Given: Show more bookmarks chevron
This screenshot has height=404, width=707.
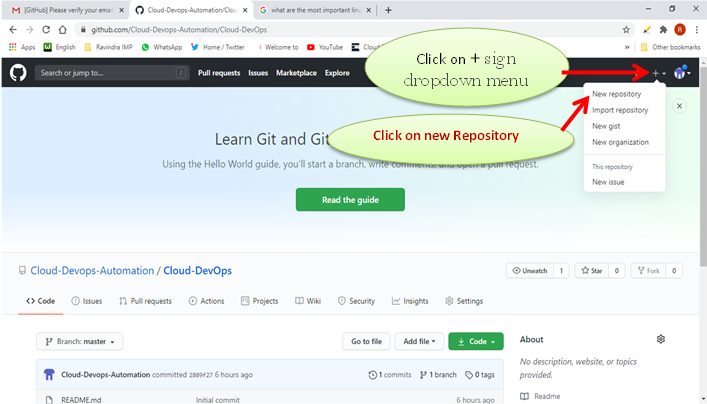Looking at the screenshot, I should point(627,47).
